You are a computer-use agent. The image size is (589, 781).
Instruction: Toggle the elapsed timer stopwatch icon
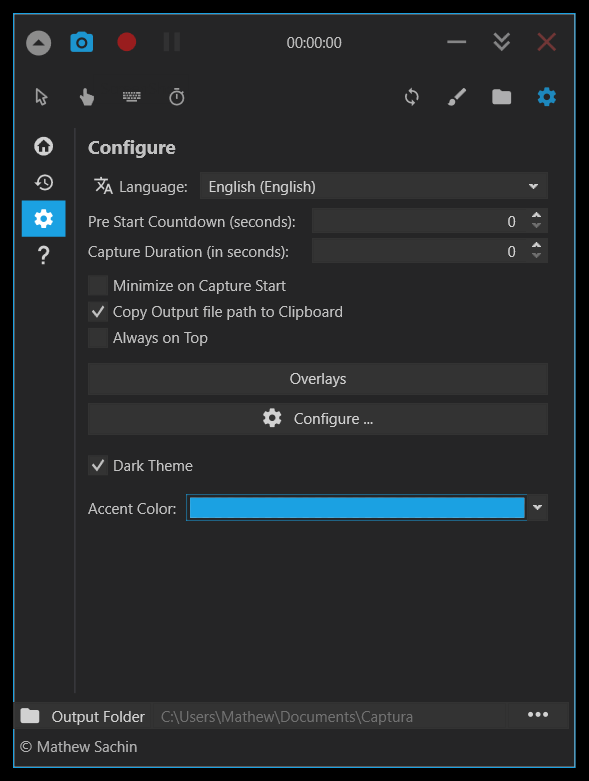click(177, 97)
